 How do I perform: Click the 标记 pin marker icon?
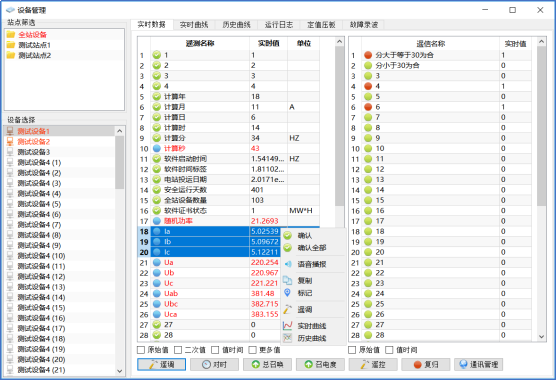click(x=287, y=293)
